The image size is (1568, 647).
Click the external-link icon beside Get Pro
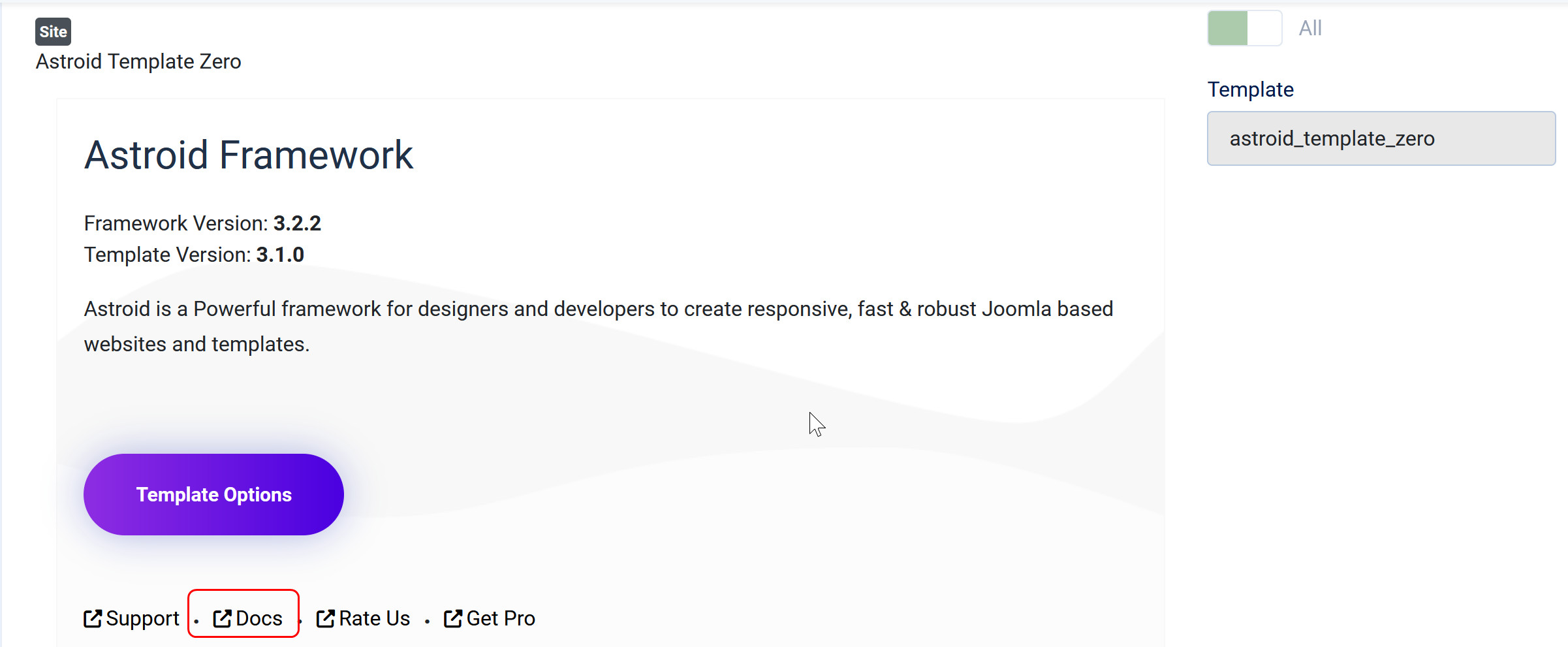click(452, 618)
